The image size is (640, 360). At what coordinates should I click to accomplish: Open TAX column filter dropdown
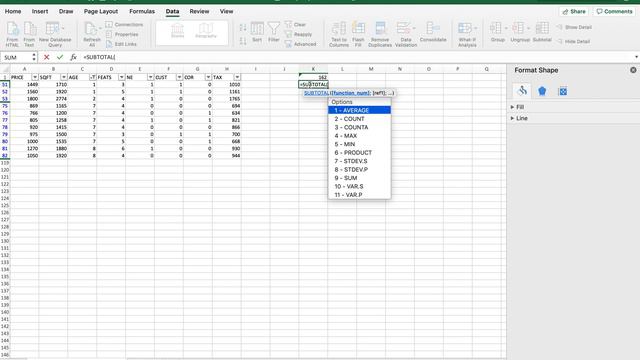click(237, 77)
